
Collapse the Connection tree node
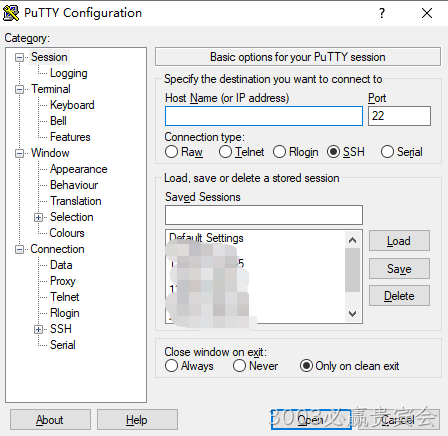pyautogui.click(x=20, y=249)
